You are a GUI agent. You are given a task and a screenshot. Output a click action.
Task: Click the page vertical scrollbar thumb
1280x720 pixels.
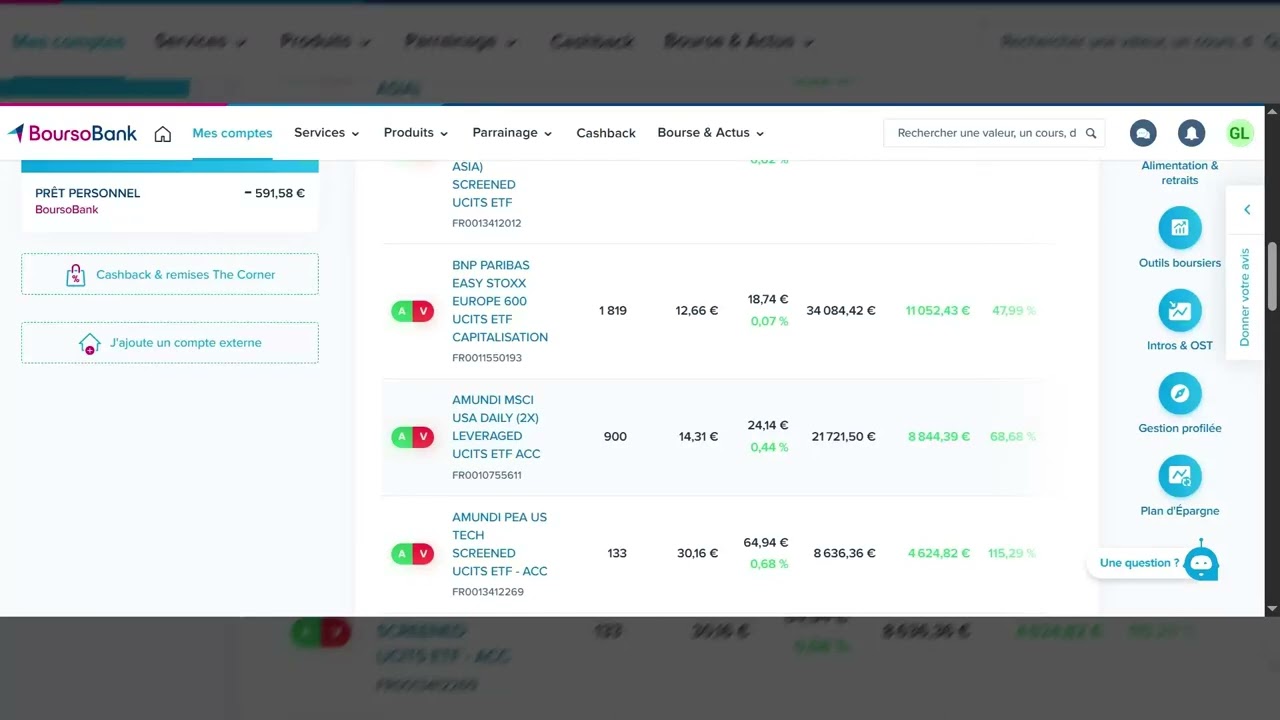click(x=1272, y=277)
